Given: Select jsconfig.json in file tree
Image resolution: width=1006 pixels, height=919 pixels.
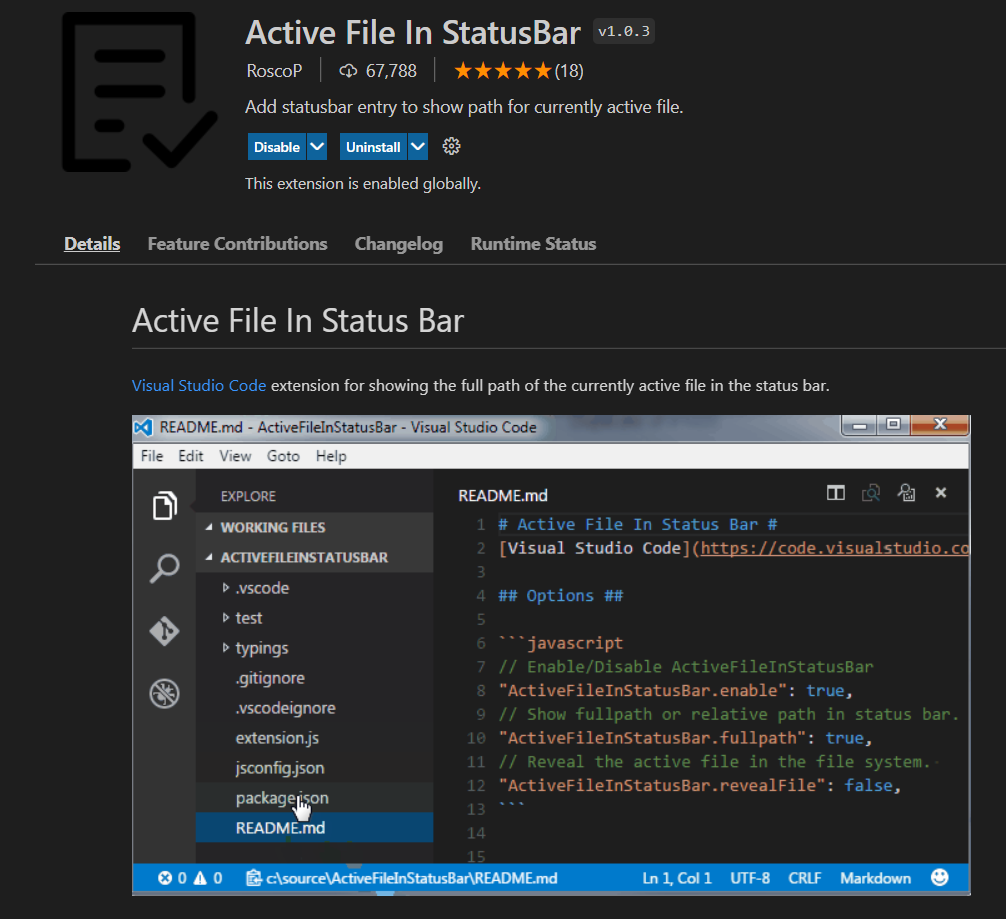Looking at the screenshot, I should [x=314, y=769].
